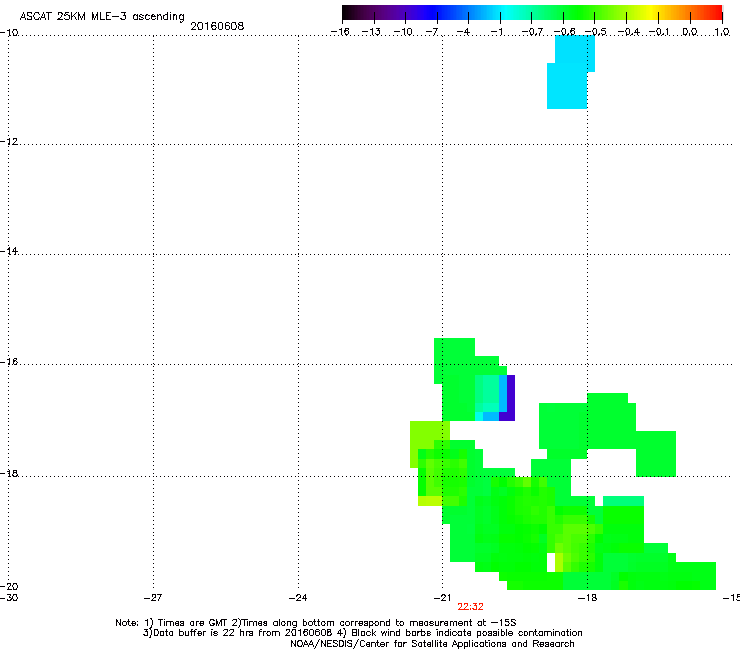Click the -16 colorbar tick label
The width and height of the screenshot is (740, 650).
click(x=340, y=32)
